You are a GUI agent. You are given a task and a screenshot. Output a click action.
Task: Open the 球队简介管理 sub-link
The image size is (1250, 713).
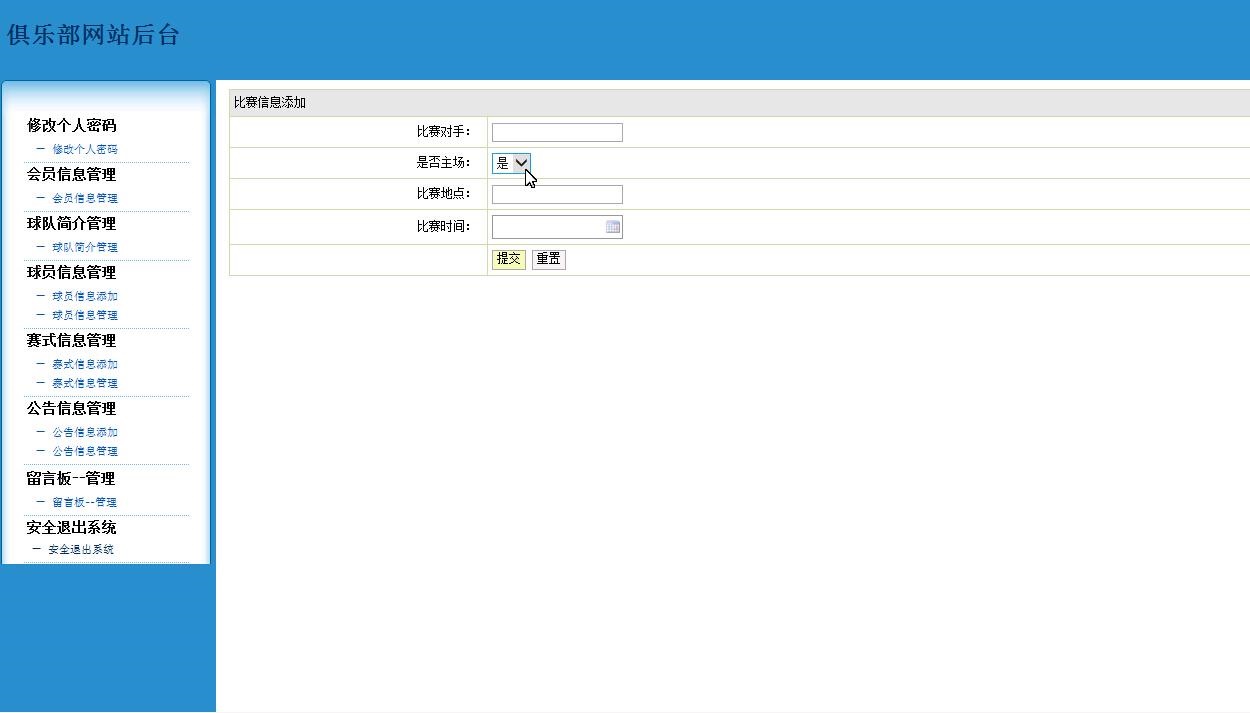coord(85,247)
